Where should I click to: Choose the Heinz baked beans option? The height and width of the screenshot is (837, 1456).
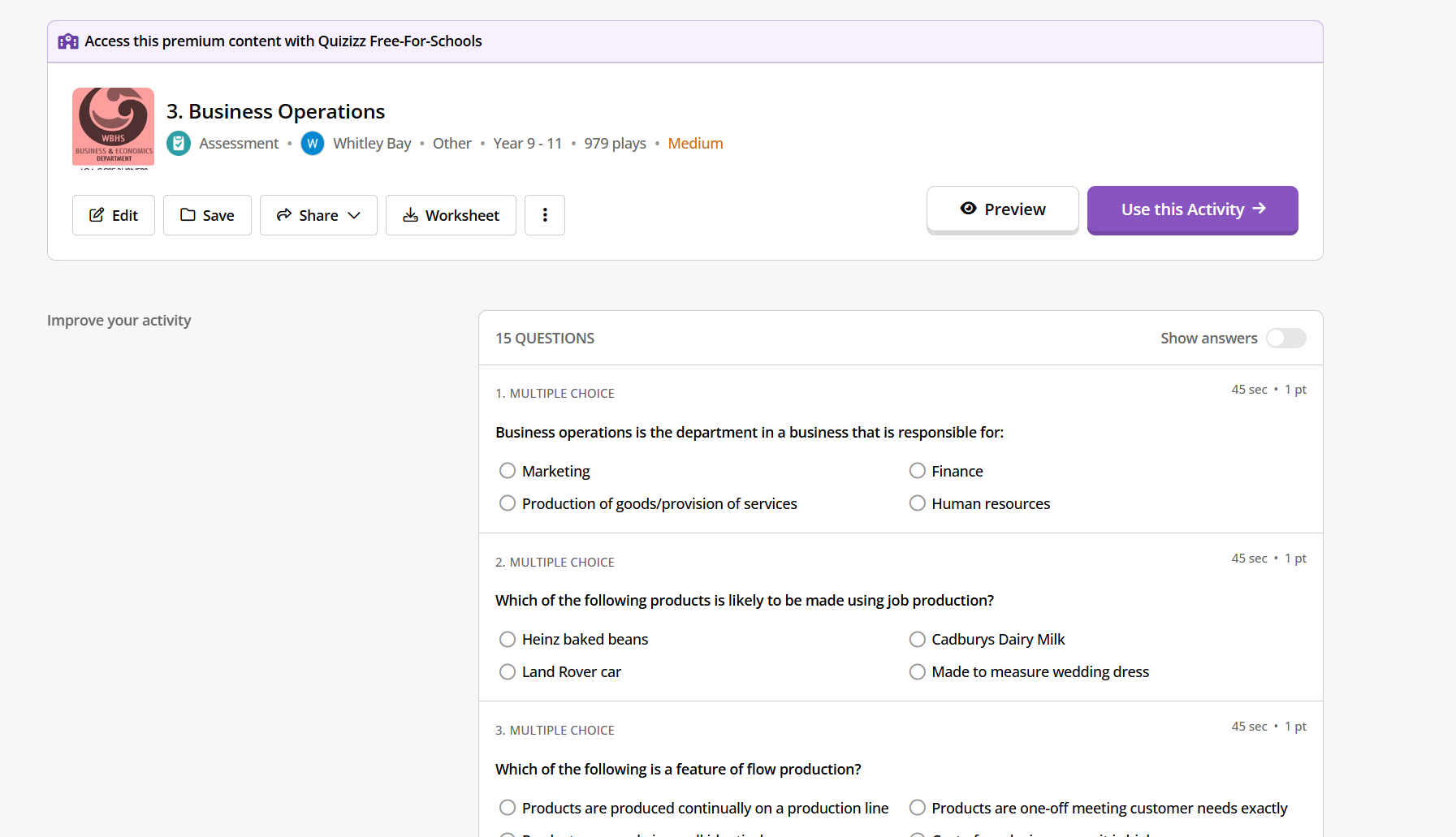pos(508,640)
